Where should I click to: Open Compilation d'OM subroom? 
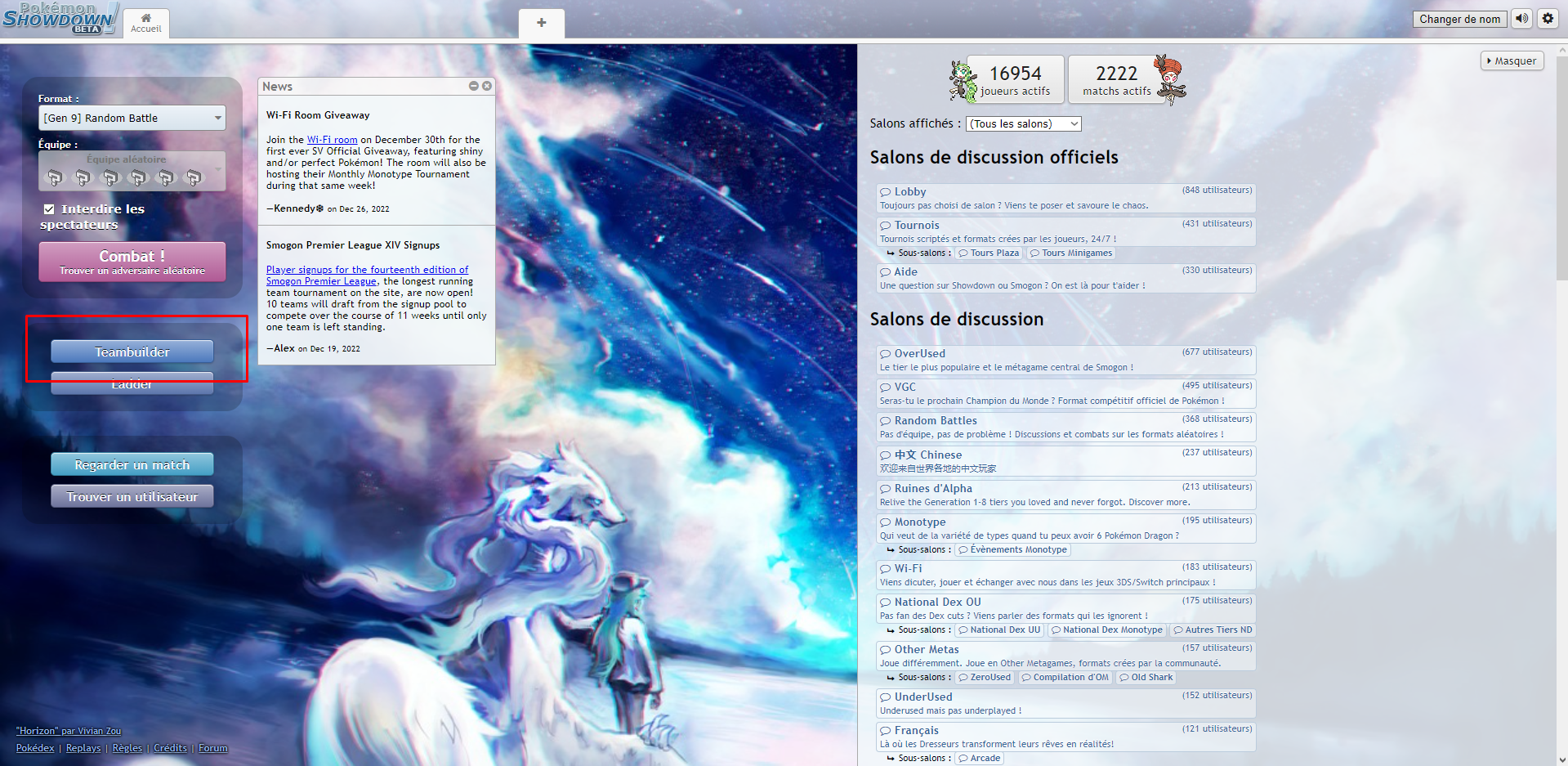point(1065,678)
